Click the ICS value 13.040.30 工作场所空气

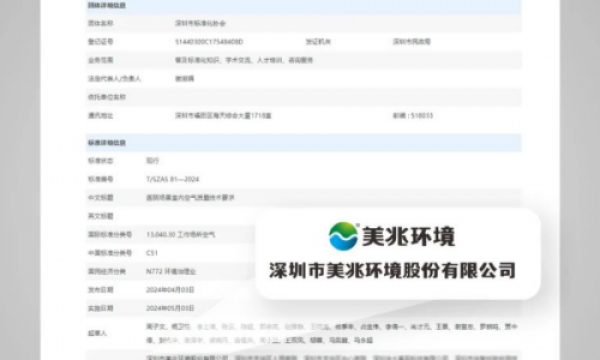[x=180, y=235]
